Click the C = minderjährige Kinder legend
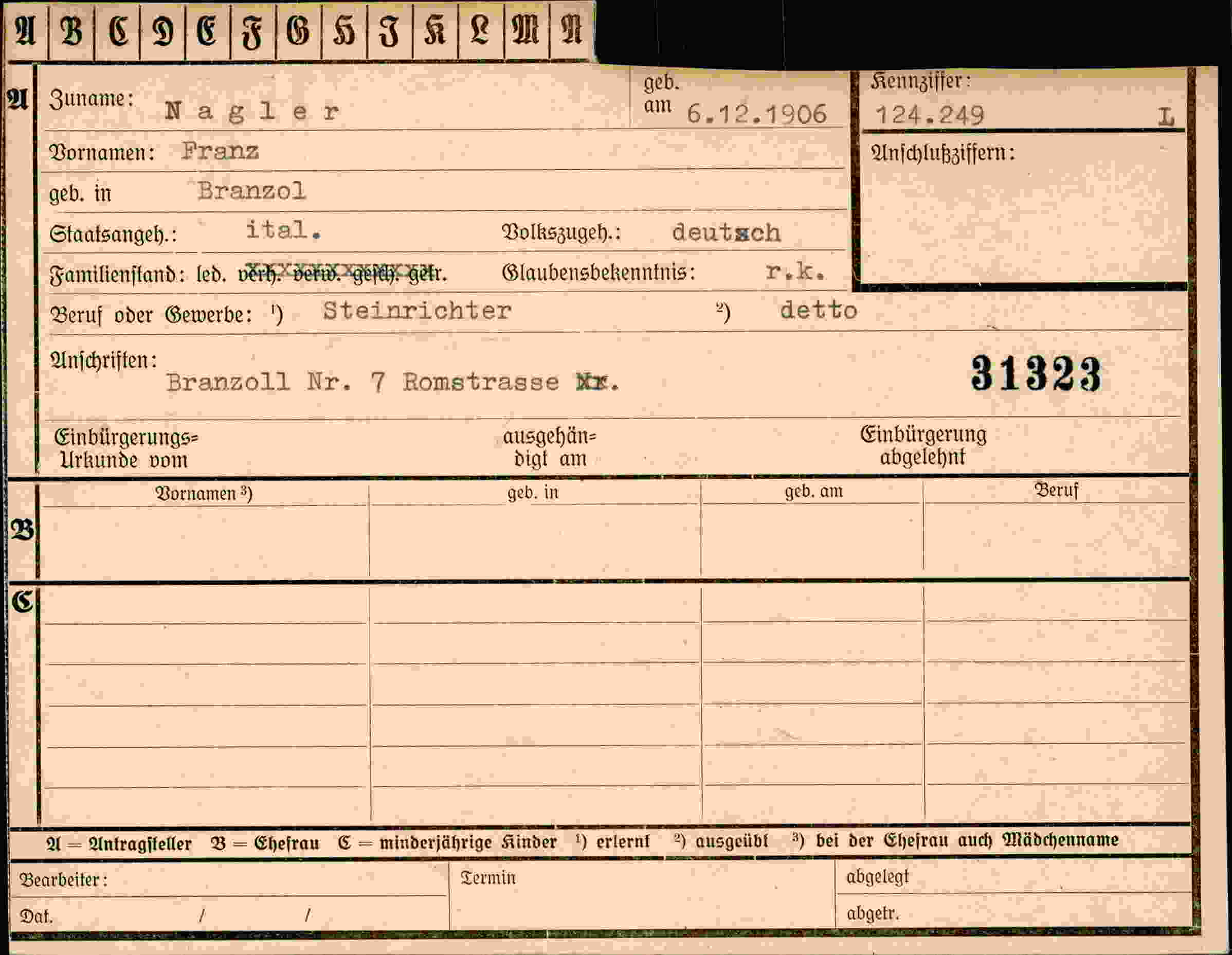Viewport: 1232px width, 955px height. [447, 842]
